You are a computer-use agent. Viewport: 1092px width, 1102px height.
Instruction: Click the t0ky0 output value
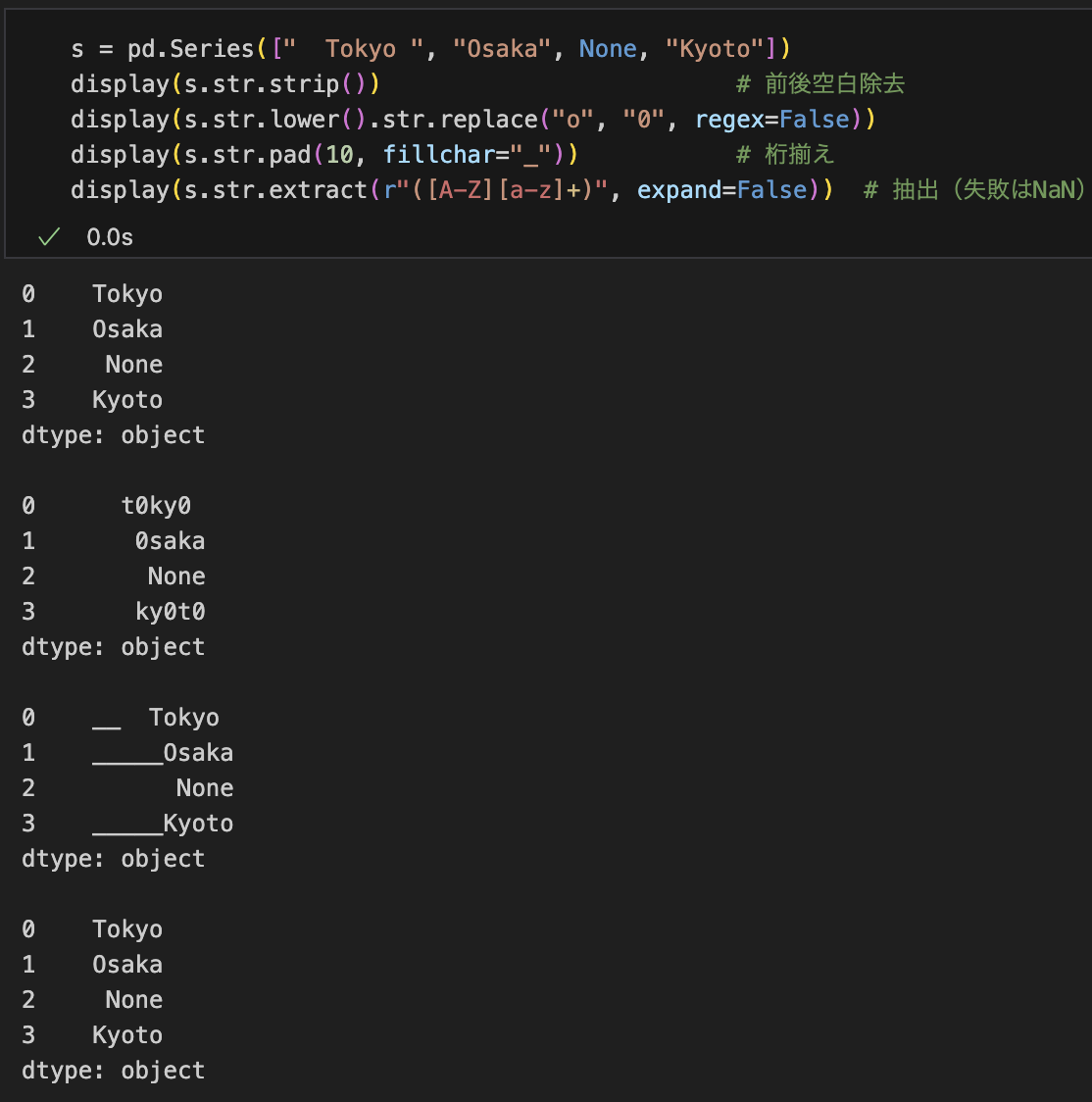[x=156, y=506]
